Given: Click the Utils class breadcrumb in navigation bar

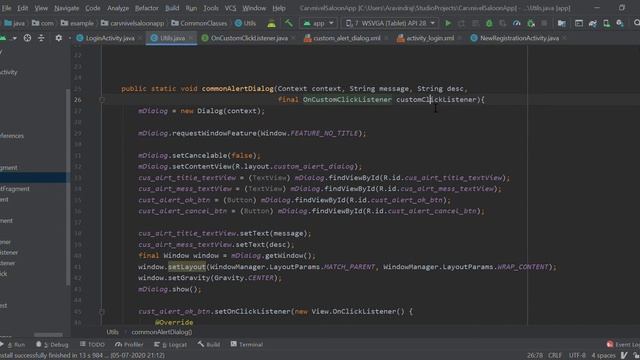Looking at the screenshot, I should [x=245, y=23].
